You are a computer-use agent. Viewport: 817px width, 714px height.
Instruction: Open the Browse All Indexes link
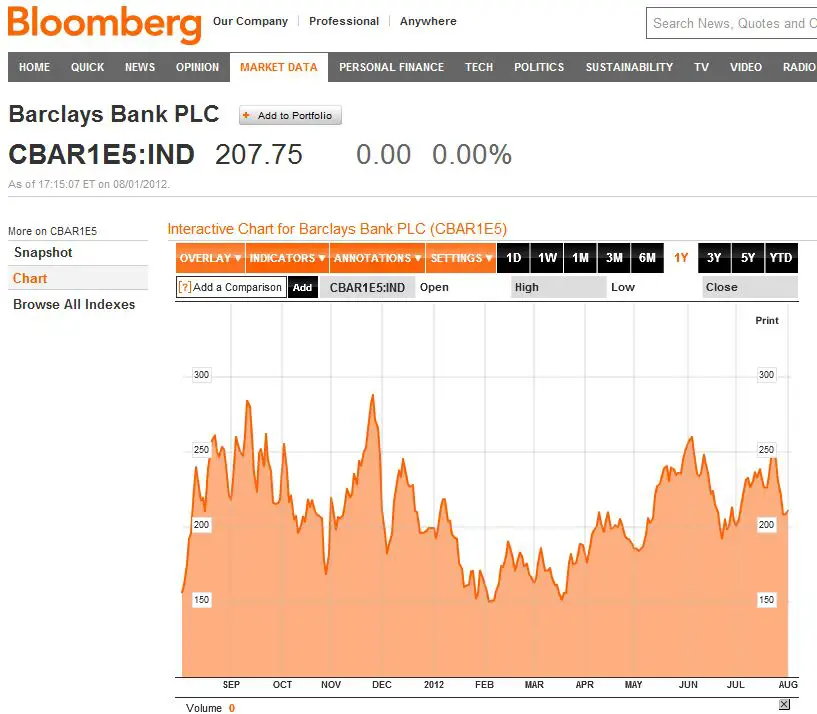click(74, 304)
